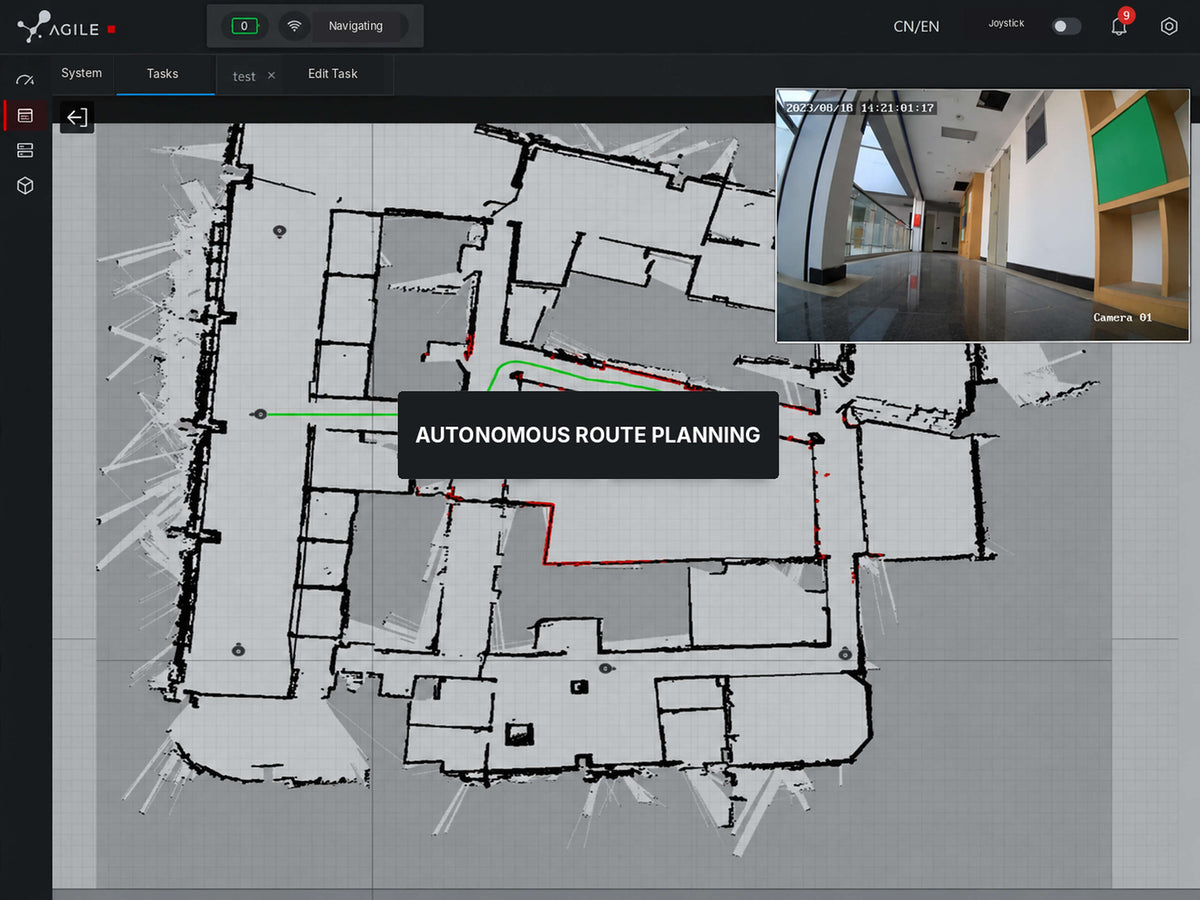Click the Navigating status label

[x=356, y=26]
